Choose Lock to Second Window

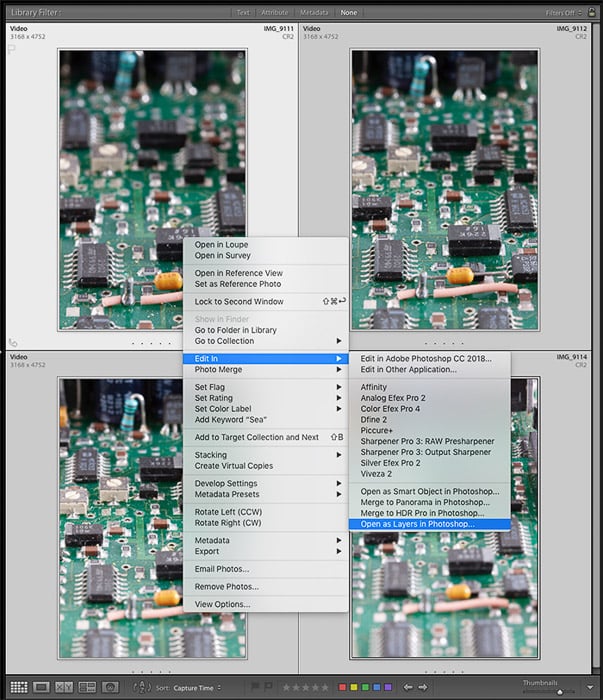(266, 302)
